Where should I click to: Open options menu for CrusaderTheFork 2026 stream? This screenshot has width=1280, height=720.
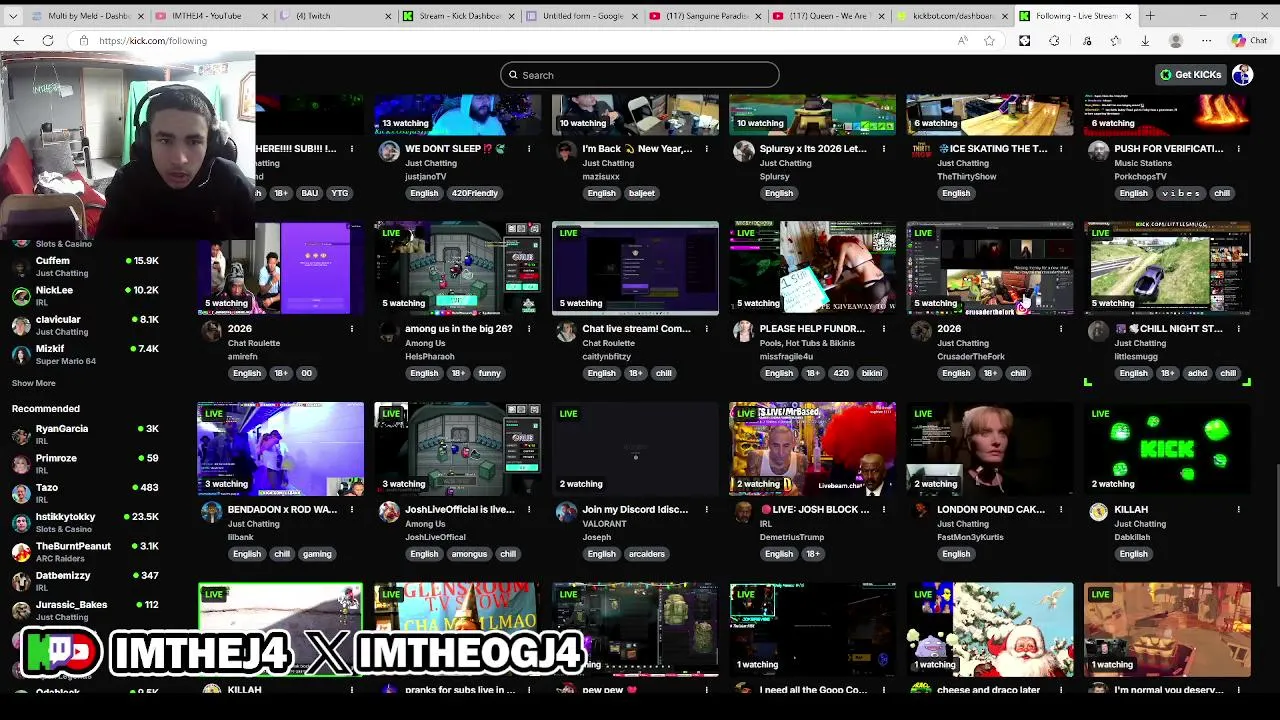click(1061, 329)
